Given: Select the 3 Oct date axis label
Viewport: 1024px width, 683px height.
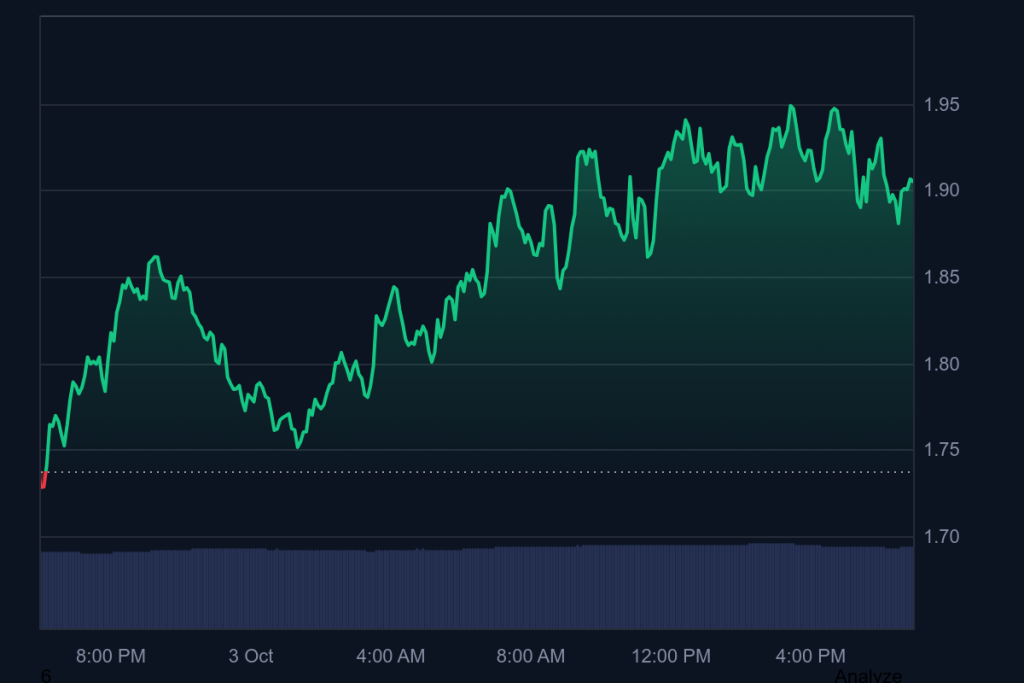Looking at the screenshot, I should [x=250, y=656].
